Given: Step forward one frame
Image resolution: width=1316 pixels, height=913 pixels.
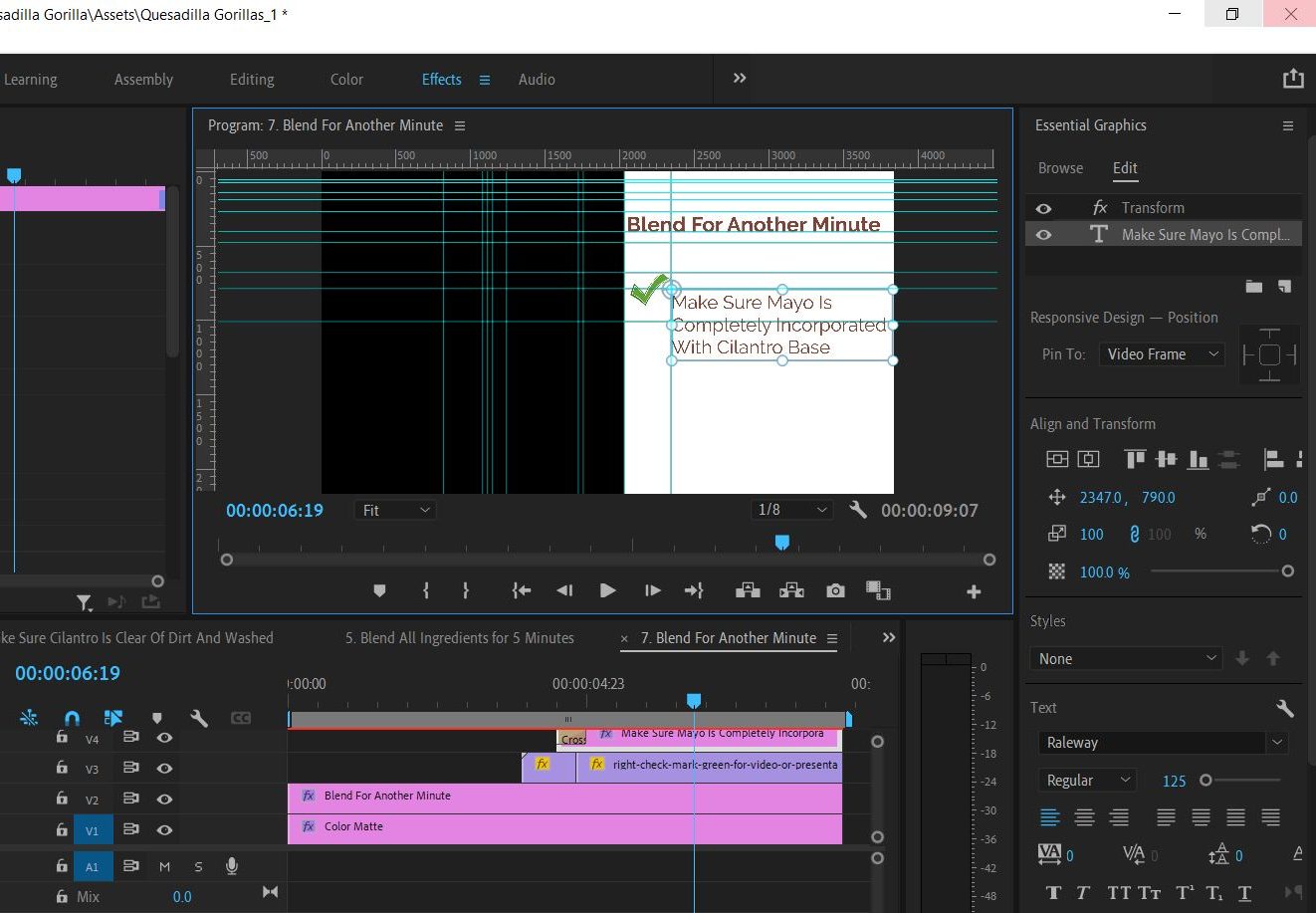Looking at the screenshot, I should (652, 590).
